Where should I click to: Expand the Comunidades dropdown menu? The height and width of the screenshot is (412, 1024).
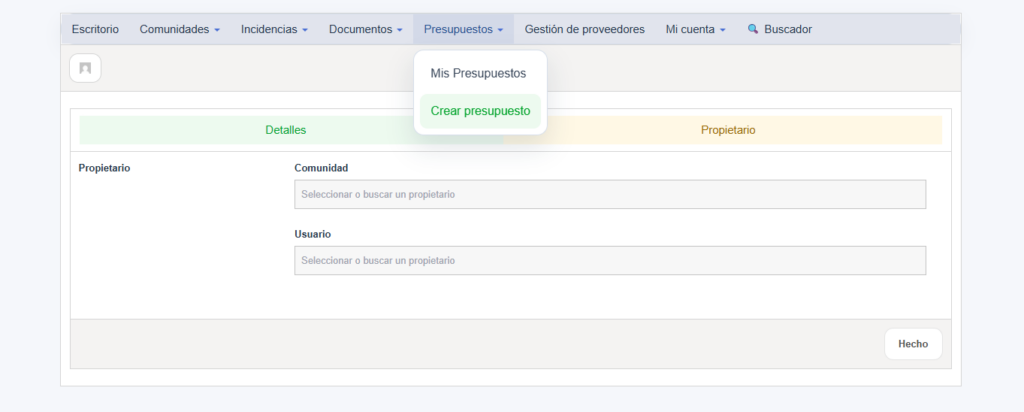point(180,29)
